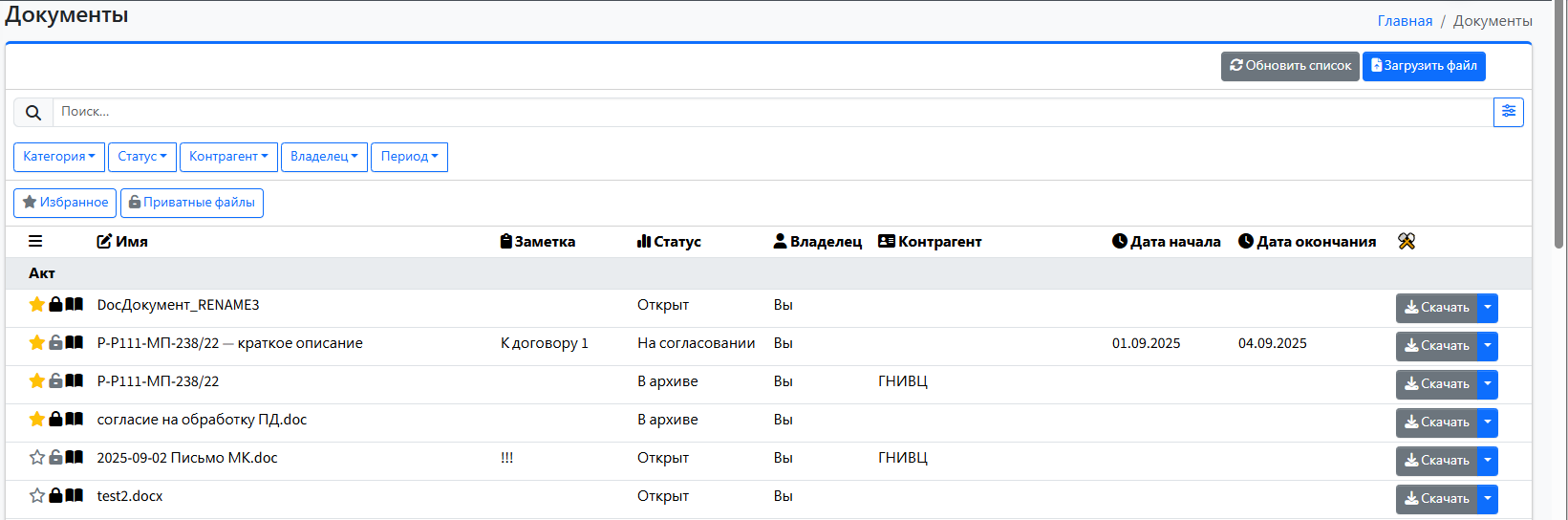Click the Обновить список button
1568x520 pixels.
click(1289, 66)
